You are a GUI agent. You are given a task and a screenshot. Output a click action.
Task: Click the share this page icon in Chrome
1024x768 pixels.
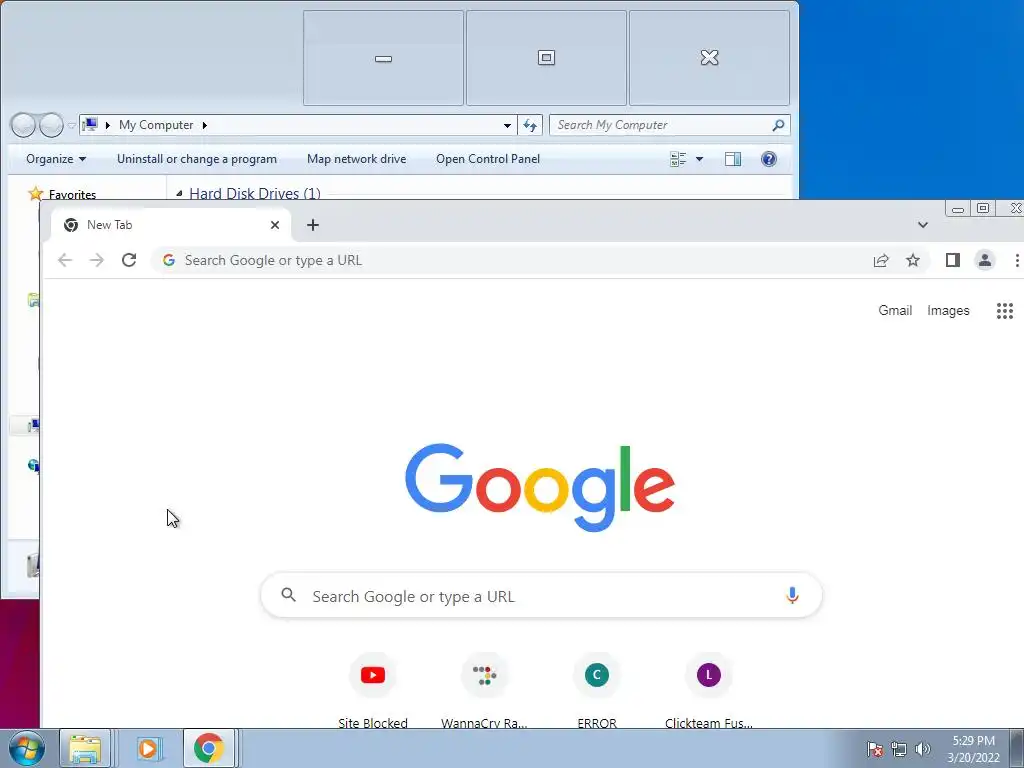pyautogui.click(x=881, y=260)
